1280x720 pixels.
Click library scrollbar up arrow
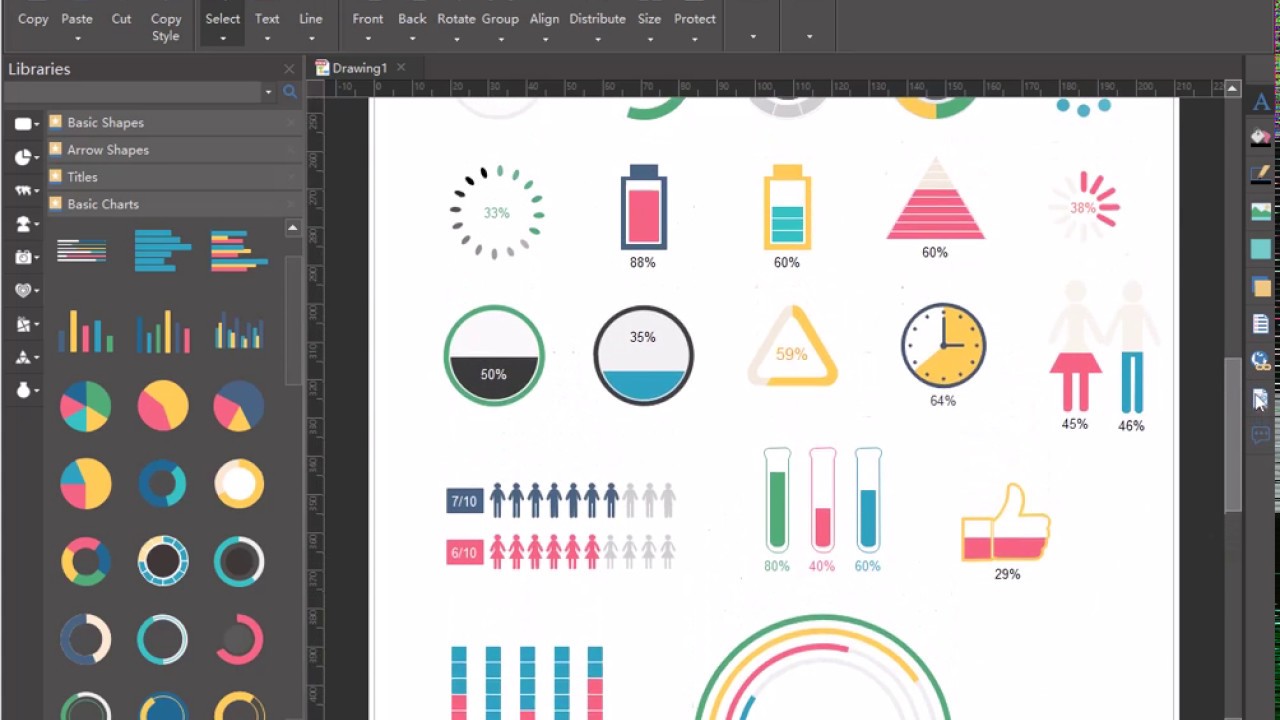pos(293,228)
